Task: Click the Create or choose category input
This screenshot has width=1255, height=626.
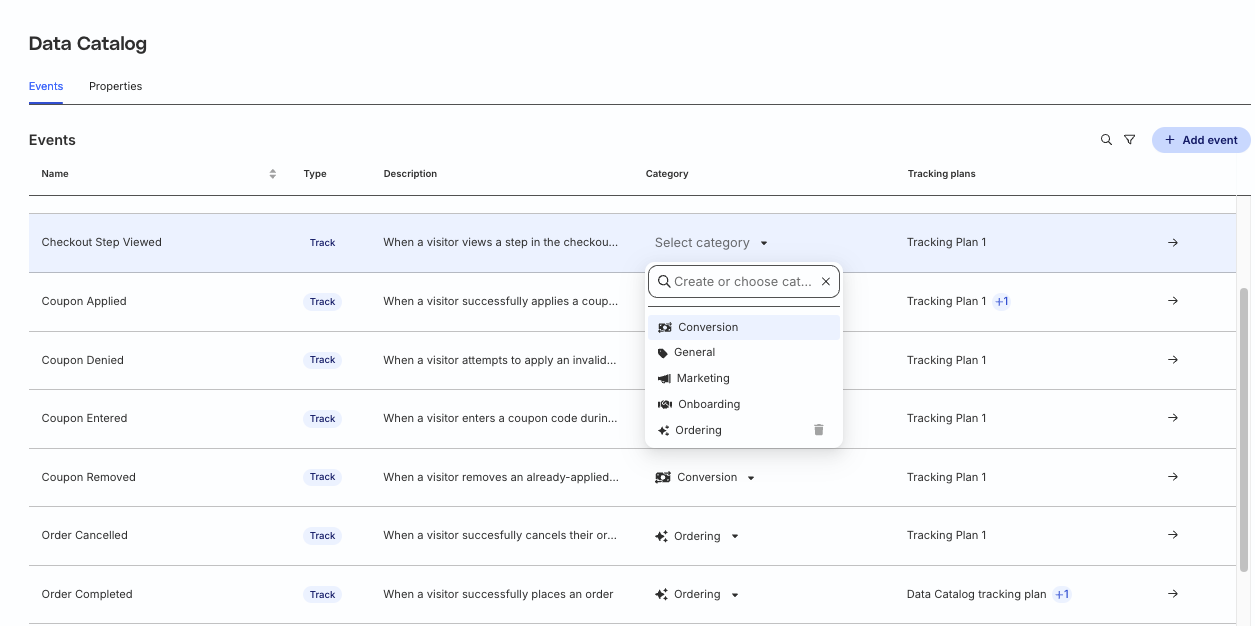Action: [x=743, y=282]
